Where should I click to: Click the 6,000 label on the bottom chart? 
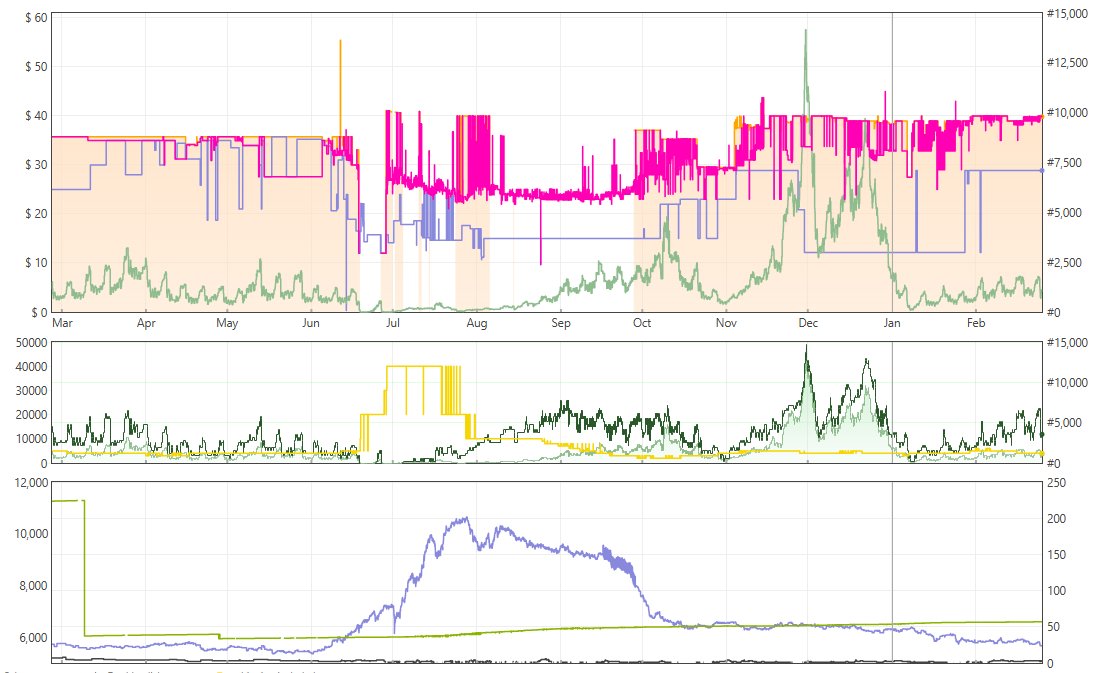pyautogui.click(x=34, y=638)
